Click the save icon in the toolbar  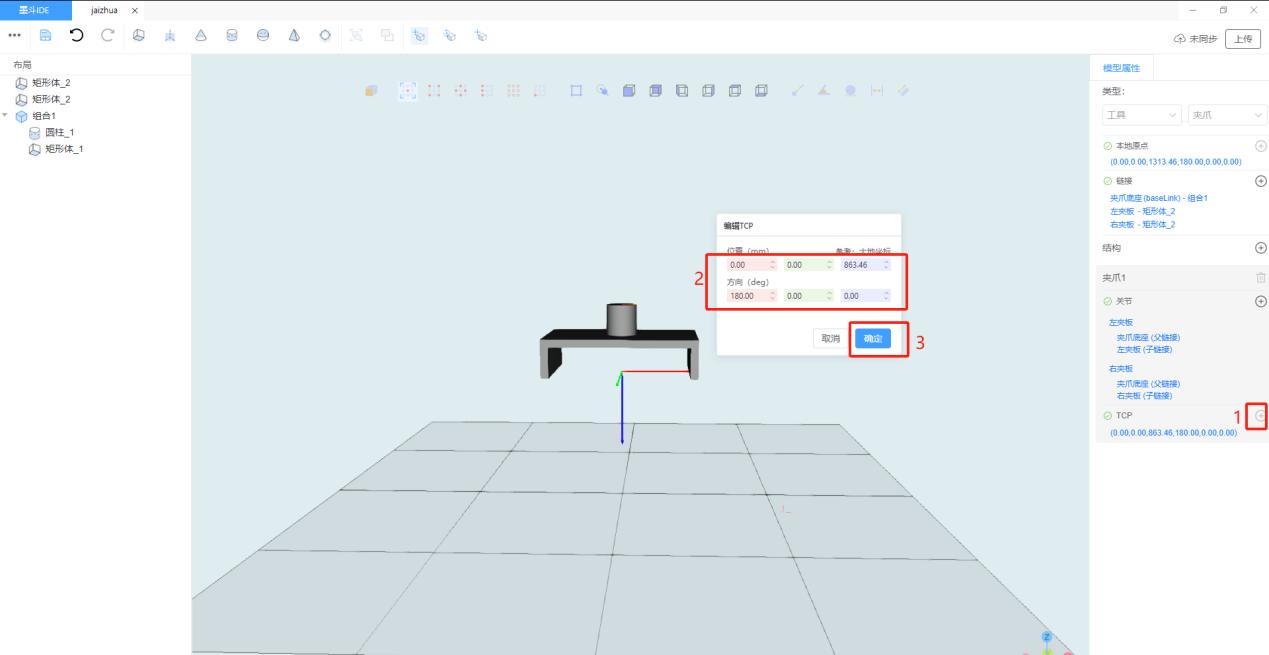click(x=45, y=35)
